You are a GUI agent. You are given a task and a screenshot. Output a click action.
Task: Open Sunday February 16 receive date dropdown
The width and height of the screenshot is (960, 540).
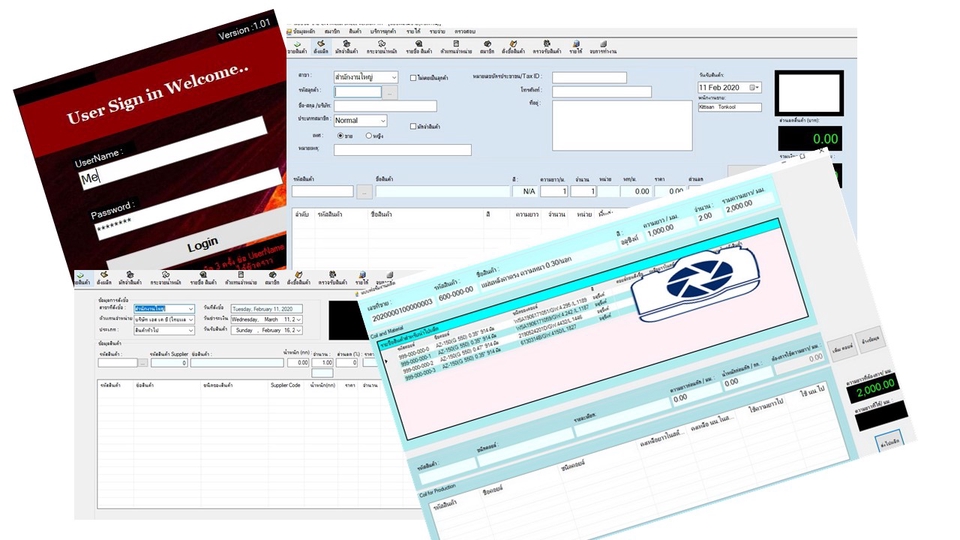tap(299, 330)
